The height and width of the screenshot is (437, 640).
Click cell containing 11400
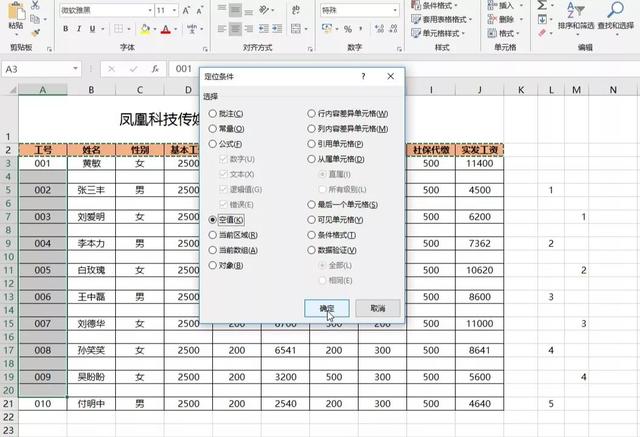point(480,164)
